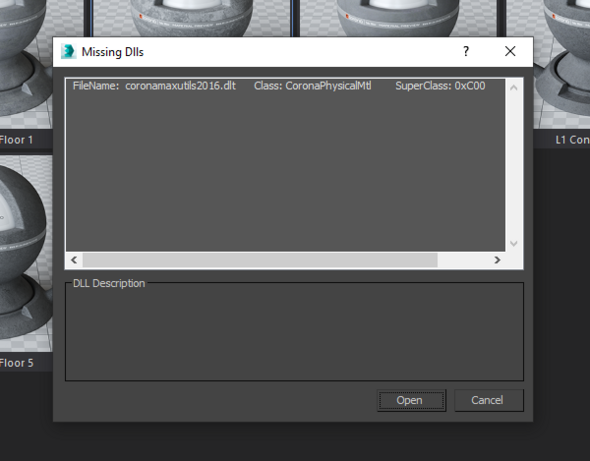This screenshot has width=590, height=461.
Task: Select the L1 Con material thumbnail
Action: 562,64
